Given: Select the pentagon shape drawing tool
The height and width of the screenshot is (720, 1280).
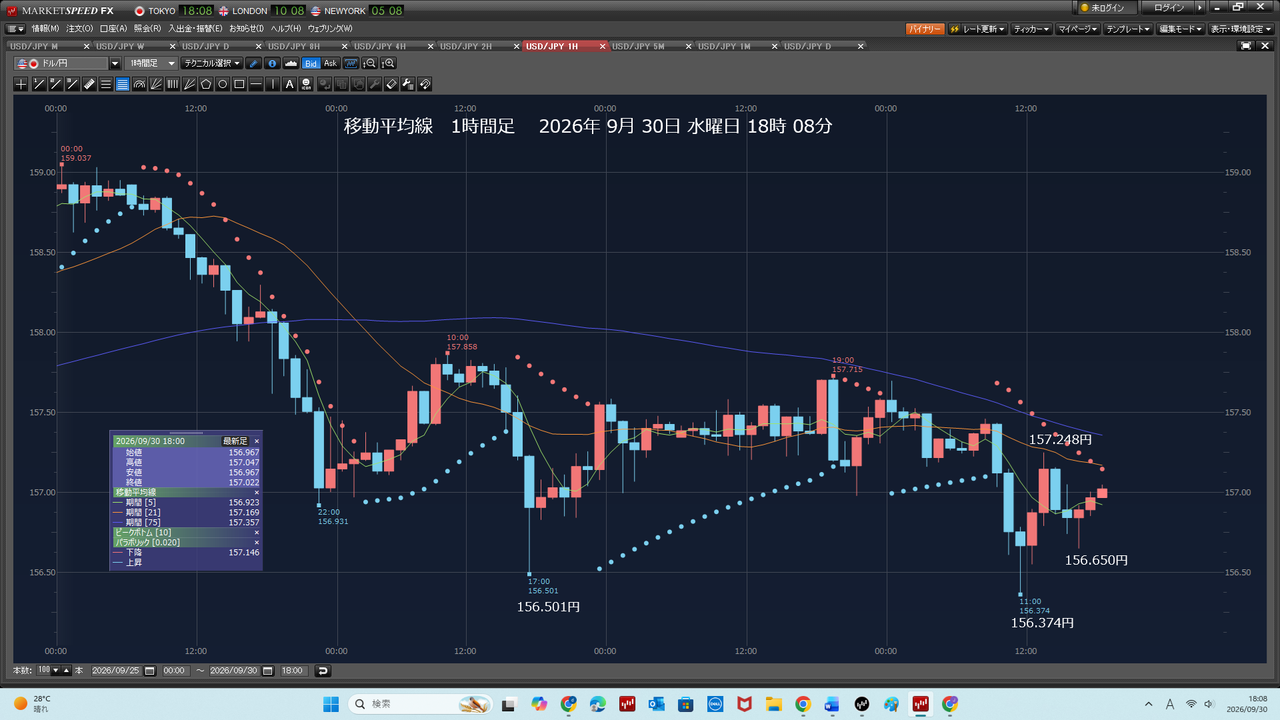Looking at the screenshot, I should 205,84.
